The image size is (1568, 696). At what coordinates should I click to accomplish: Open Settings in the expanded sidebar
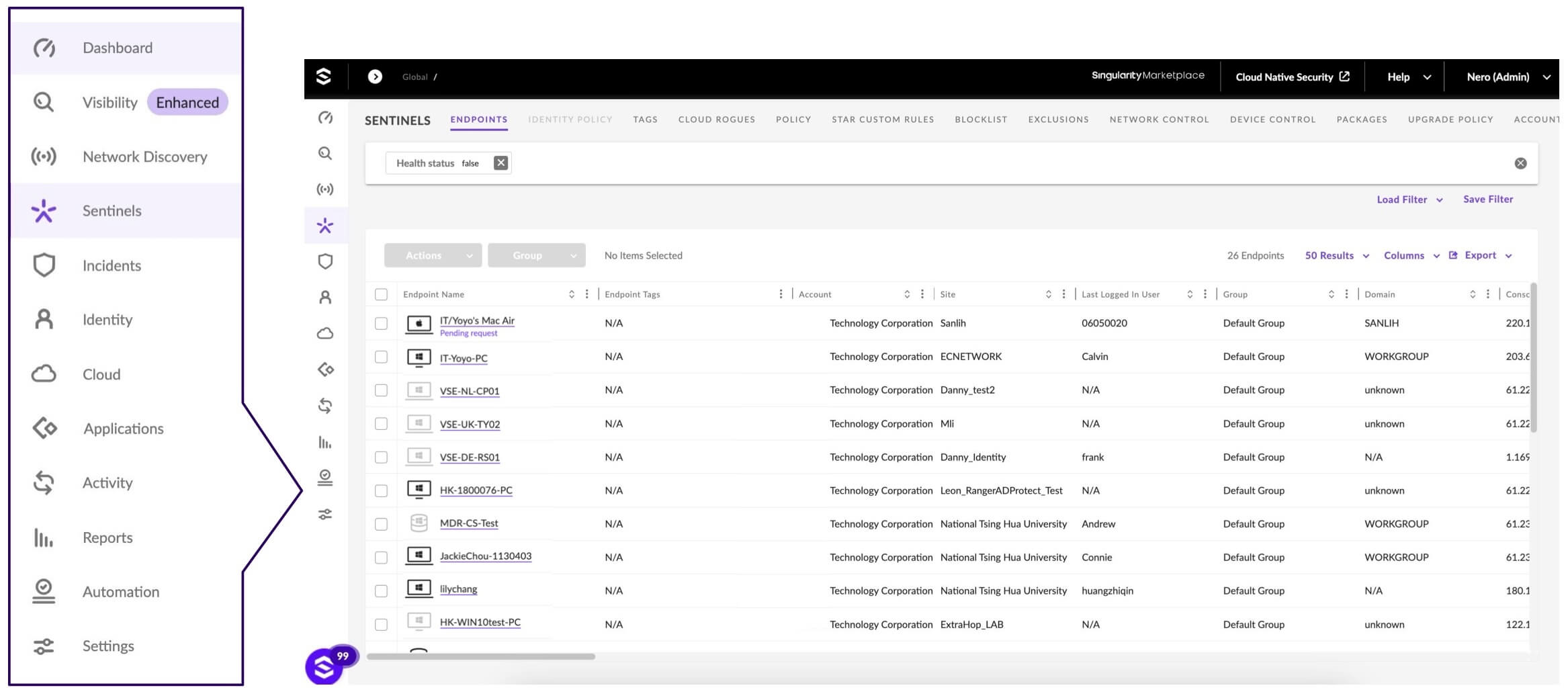point(126,646)
